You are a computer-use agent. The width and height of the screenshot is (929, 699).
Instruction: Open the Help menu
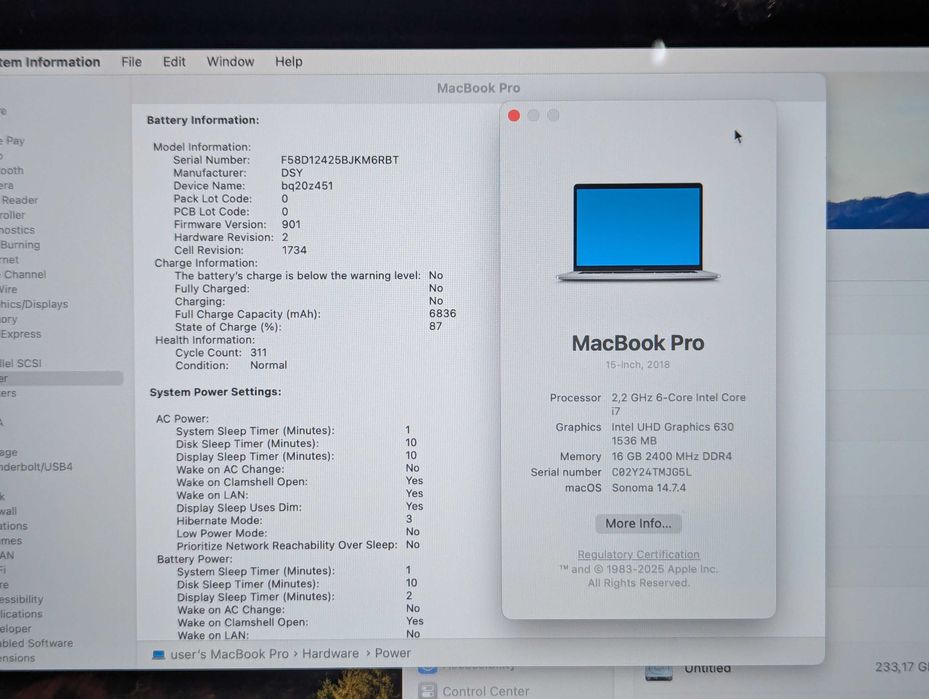point(289,62)
